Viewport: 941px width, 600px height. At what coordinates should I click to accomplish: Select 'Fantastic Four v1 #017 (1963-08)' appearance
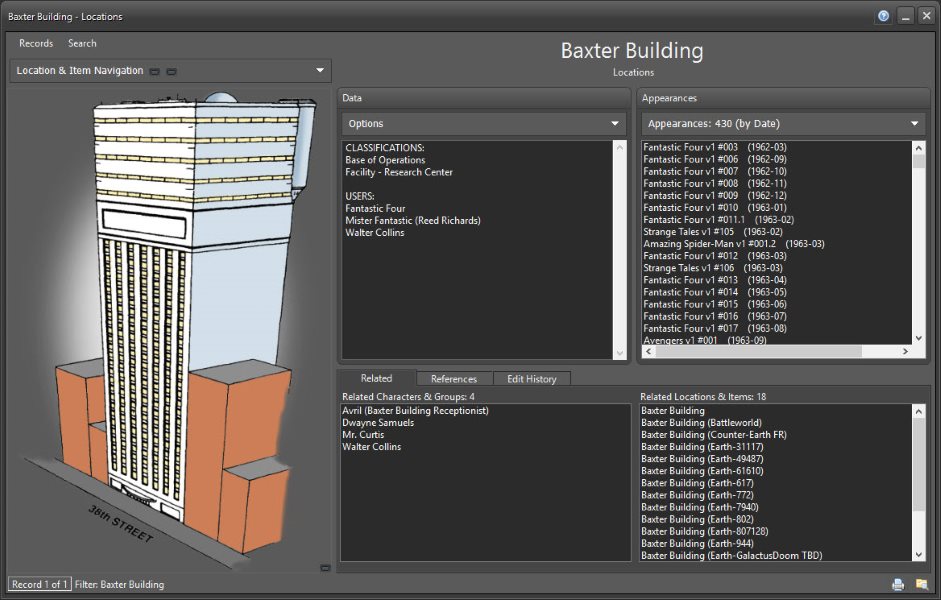coord(715,328)
